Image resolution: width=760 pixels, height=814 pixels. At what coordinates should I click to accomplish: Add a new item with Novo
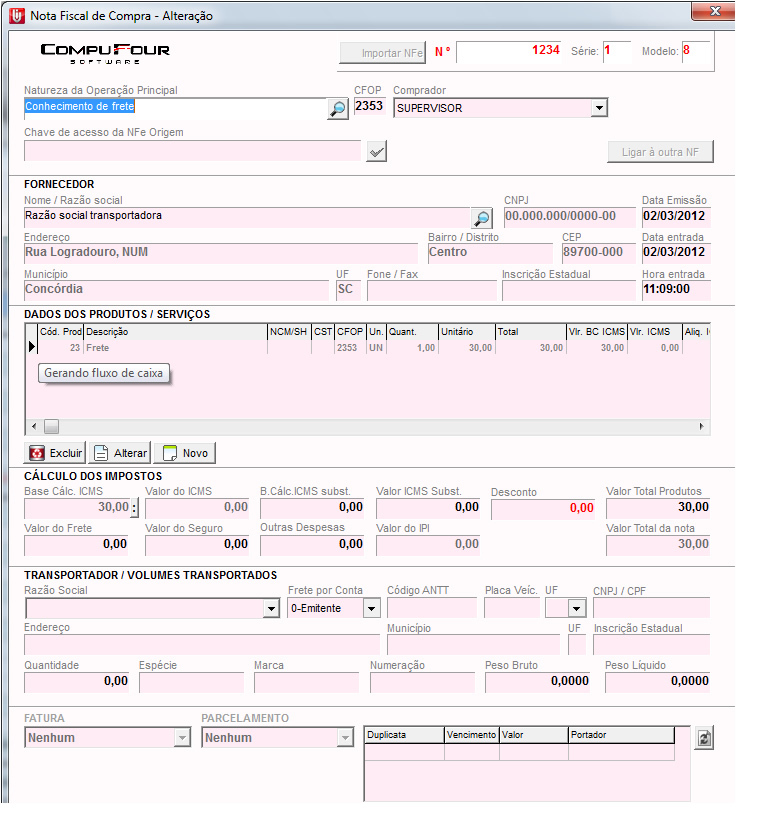tap(185, 453)
